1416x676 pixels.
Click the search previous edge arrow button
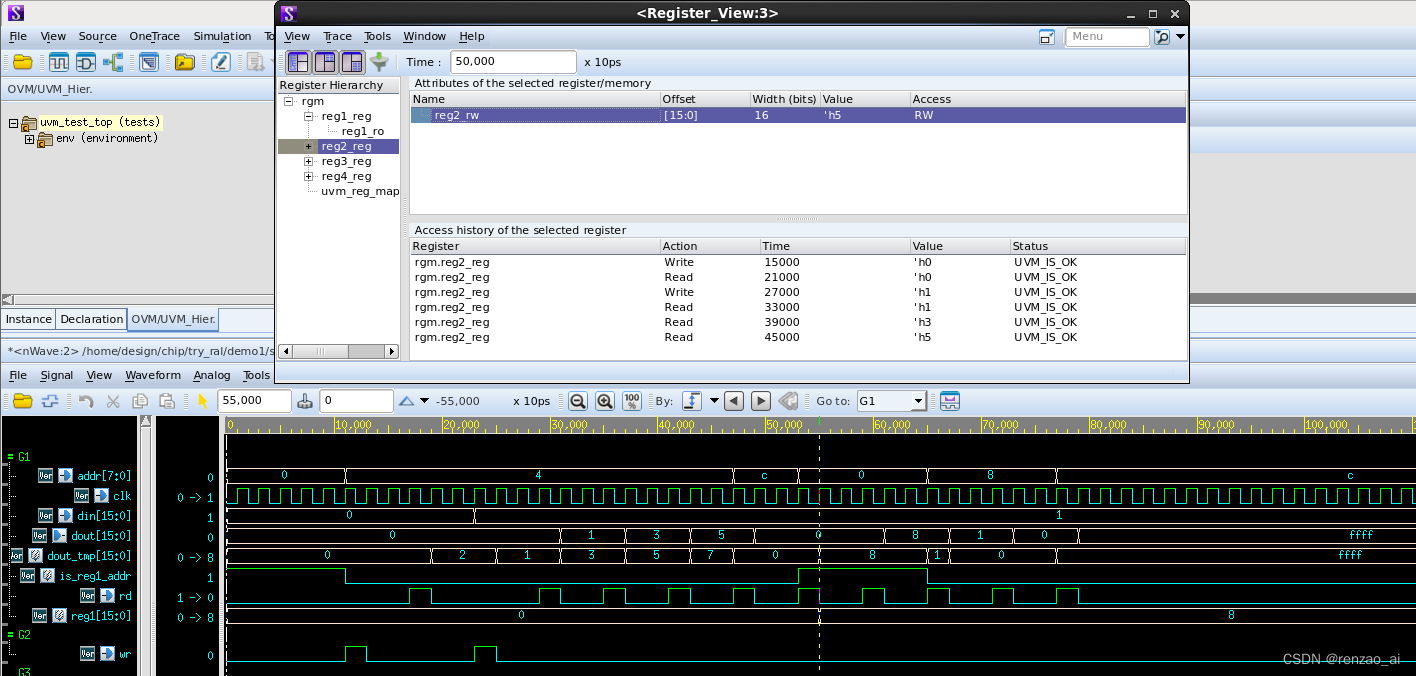734,401
